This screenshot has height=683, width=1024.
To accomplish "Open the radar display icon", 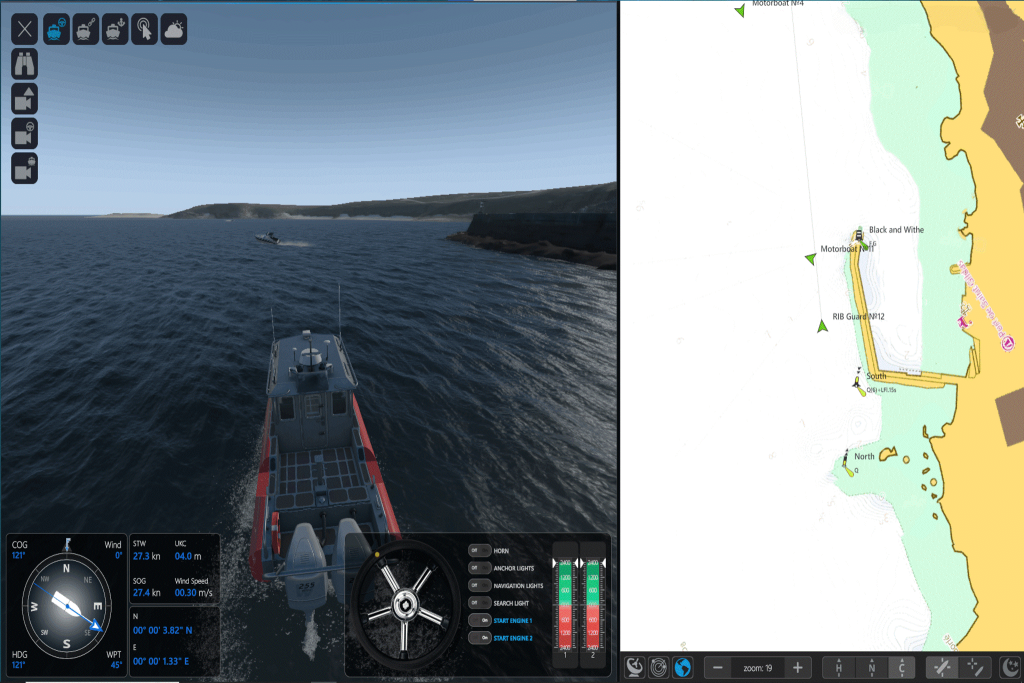I will (659, 667).
